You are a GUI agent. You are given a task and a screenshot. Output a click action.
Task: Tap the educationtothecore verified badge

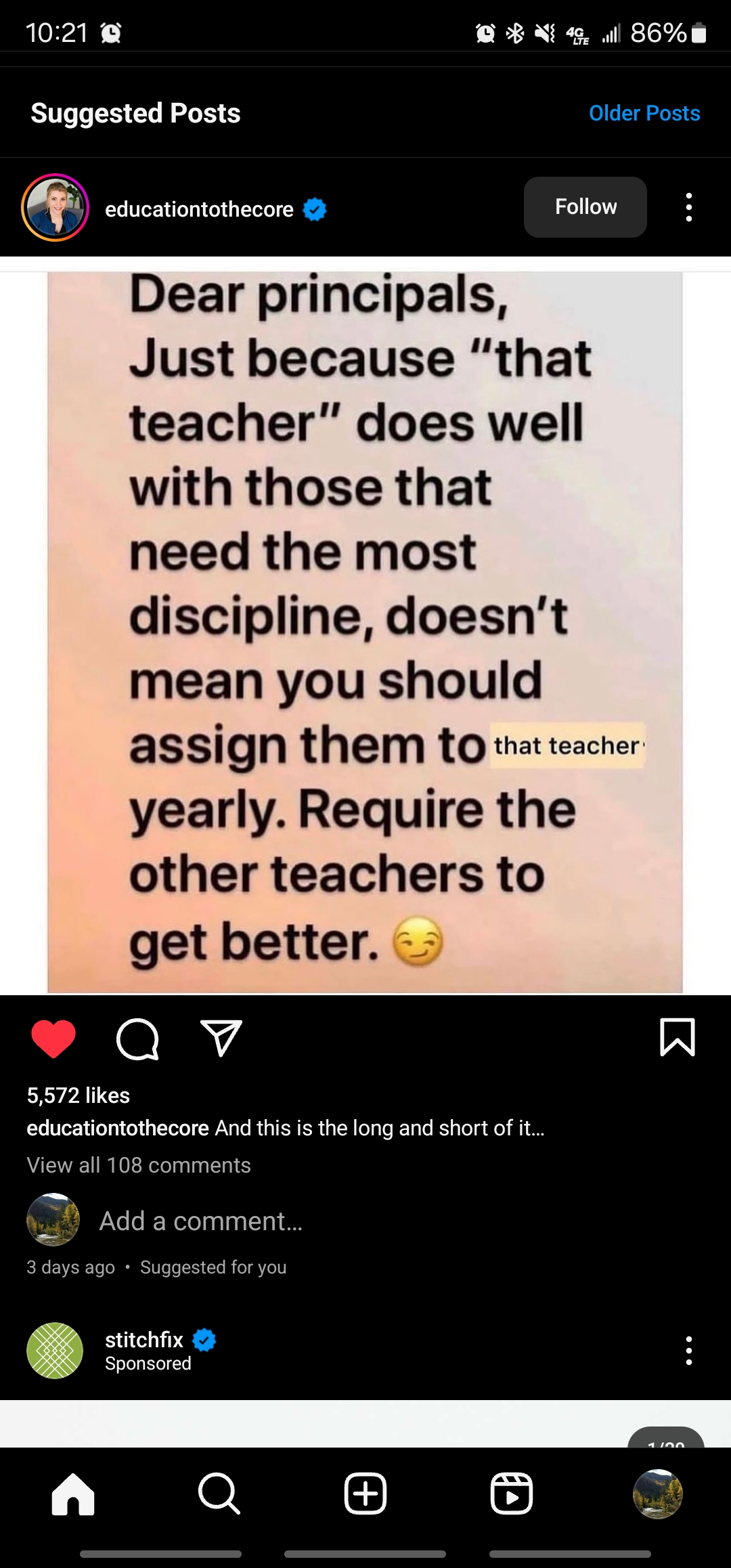315,209
